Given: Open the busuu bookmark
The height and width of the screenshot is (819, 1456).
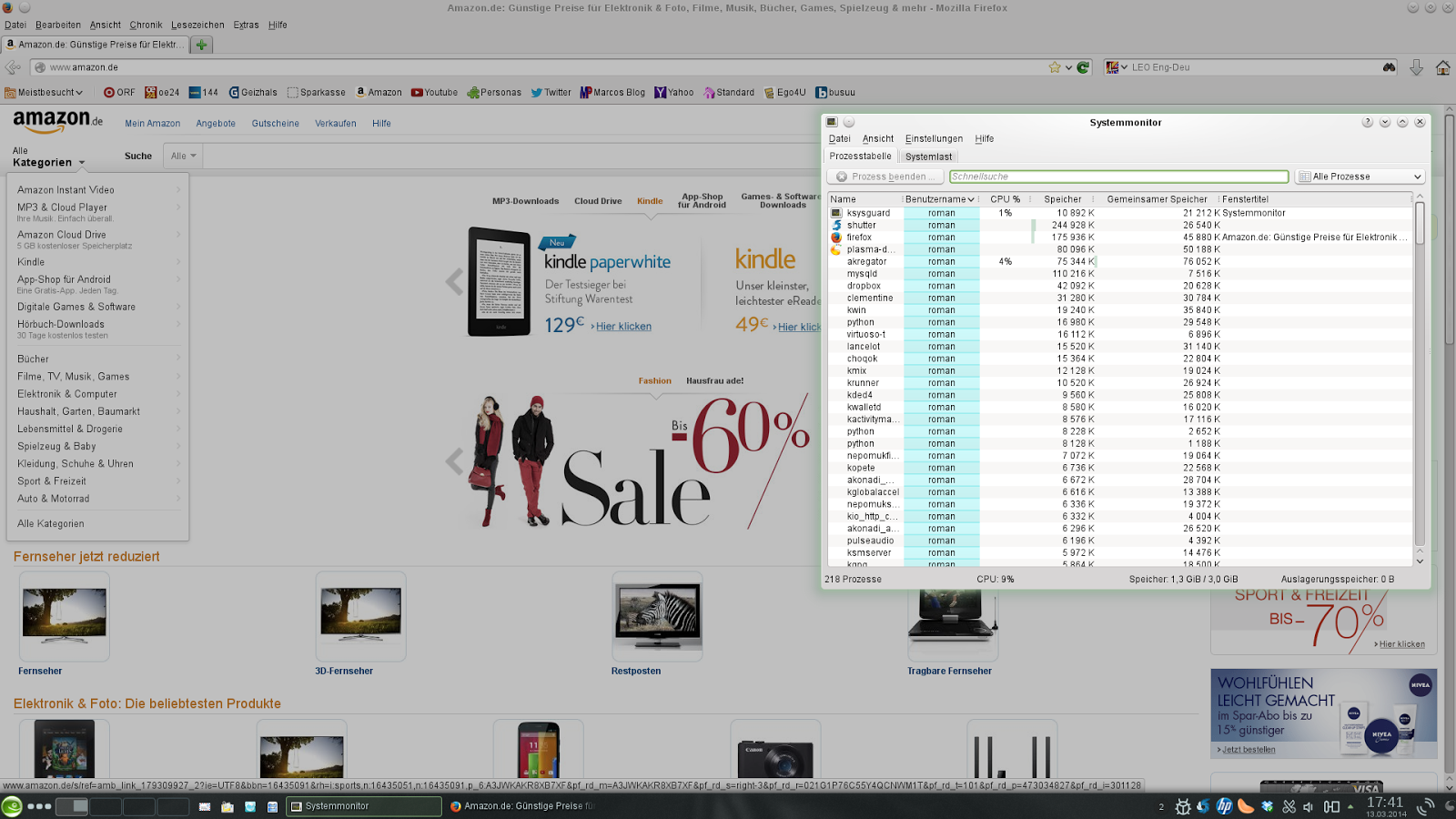Looking at the screenshot, I should [835, 92].
